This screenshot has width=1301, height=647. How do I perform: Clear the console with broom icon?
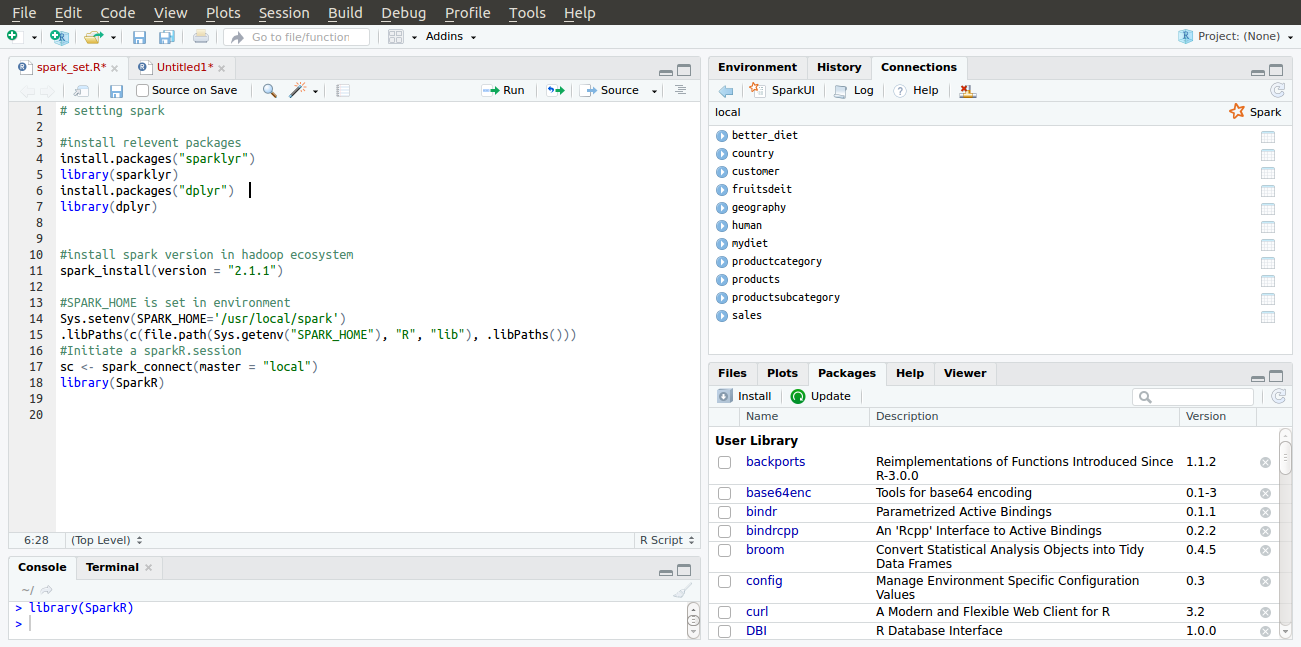[681, 590]
